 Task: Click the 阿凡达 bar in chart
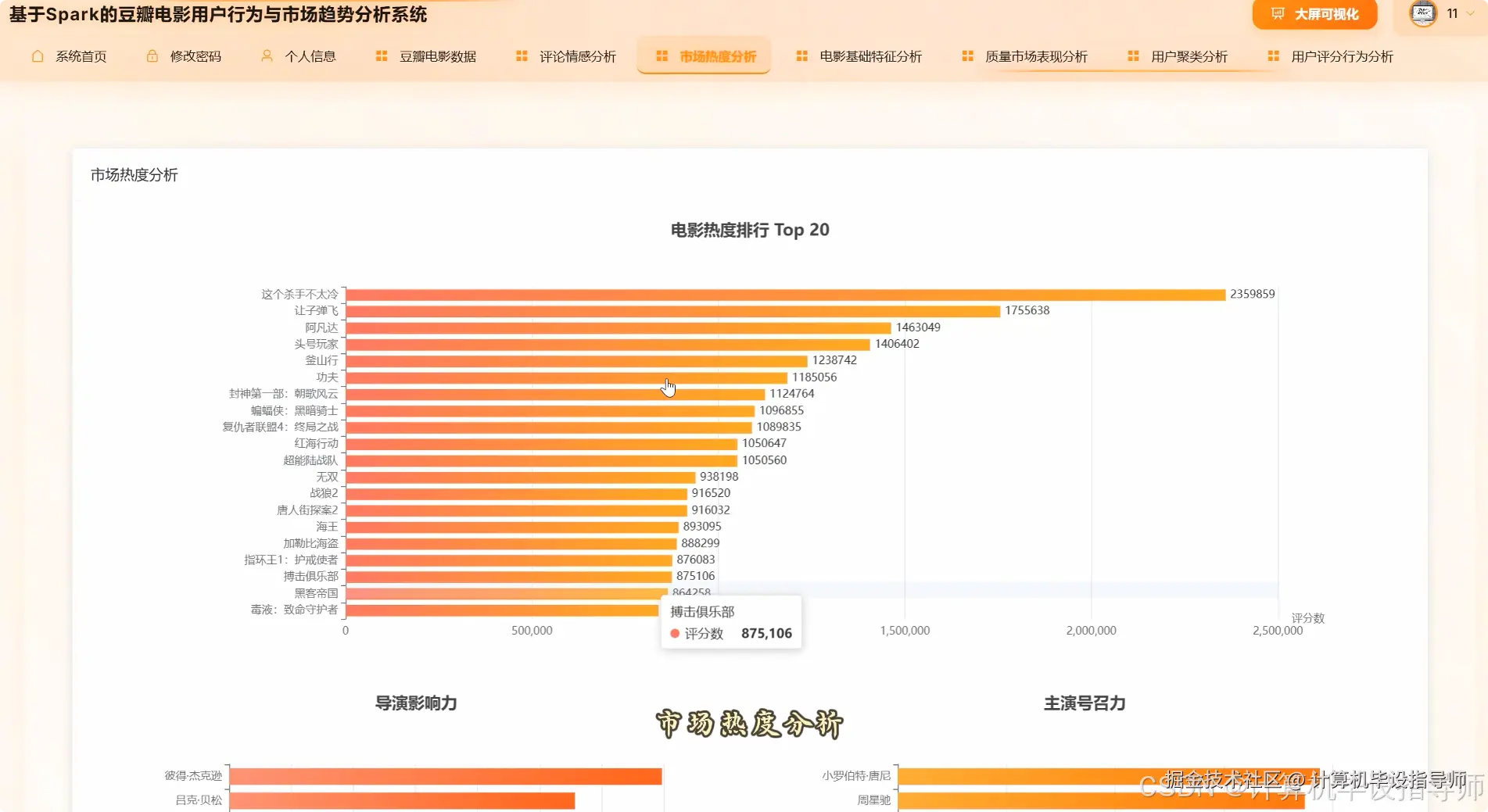(619, 327)
